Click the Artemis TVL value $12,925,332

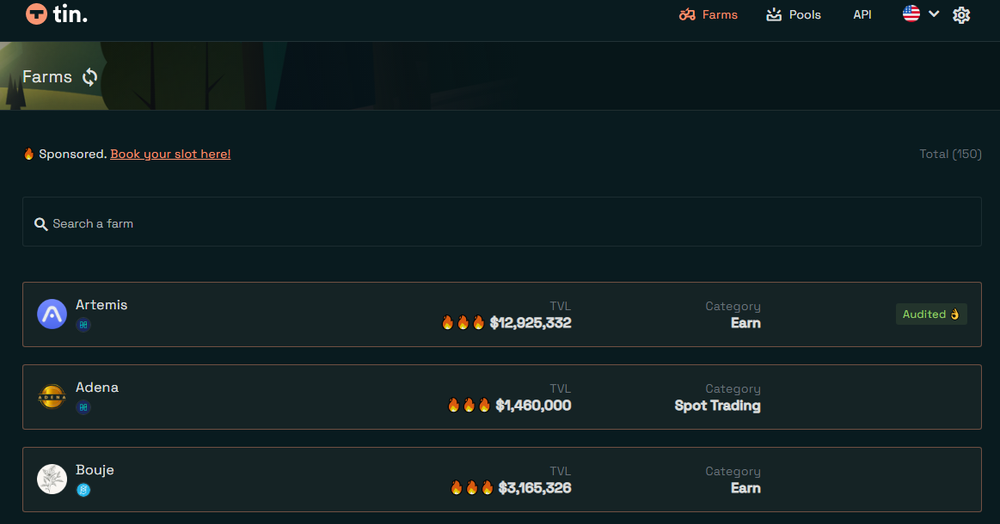530,323
